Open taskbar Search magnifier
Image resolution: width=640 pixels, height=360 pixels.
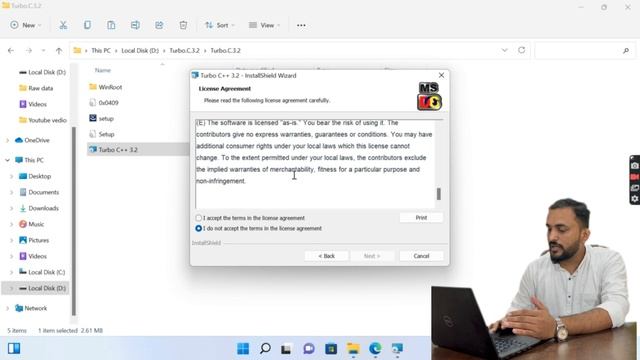coord(265,349)
